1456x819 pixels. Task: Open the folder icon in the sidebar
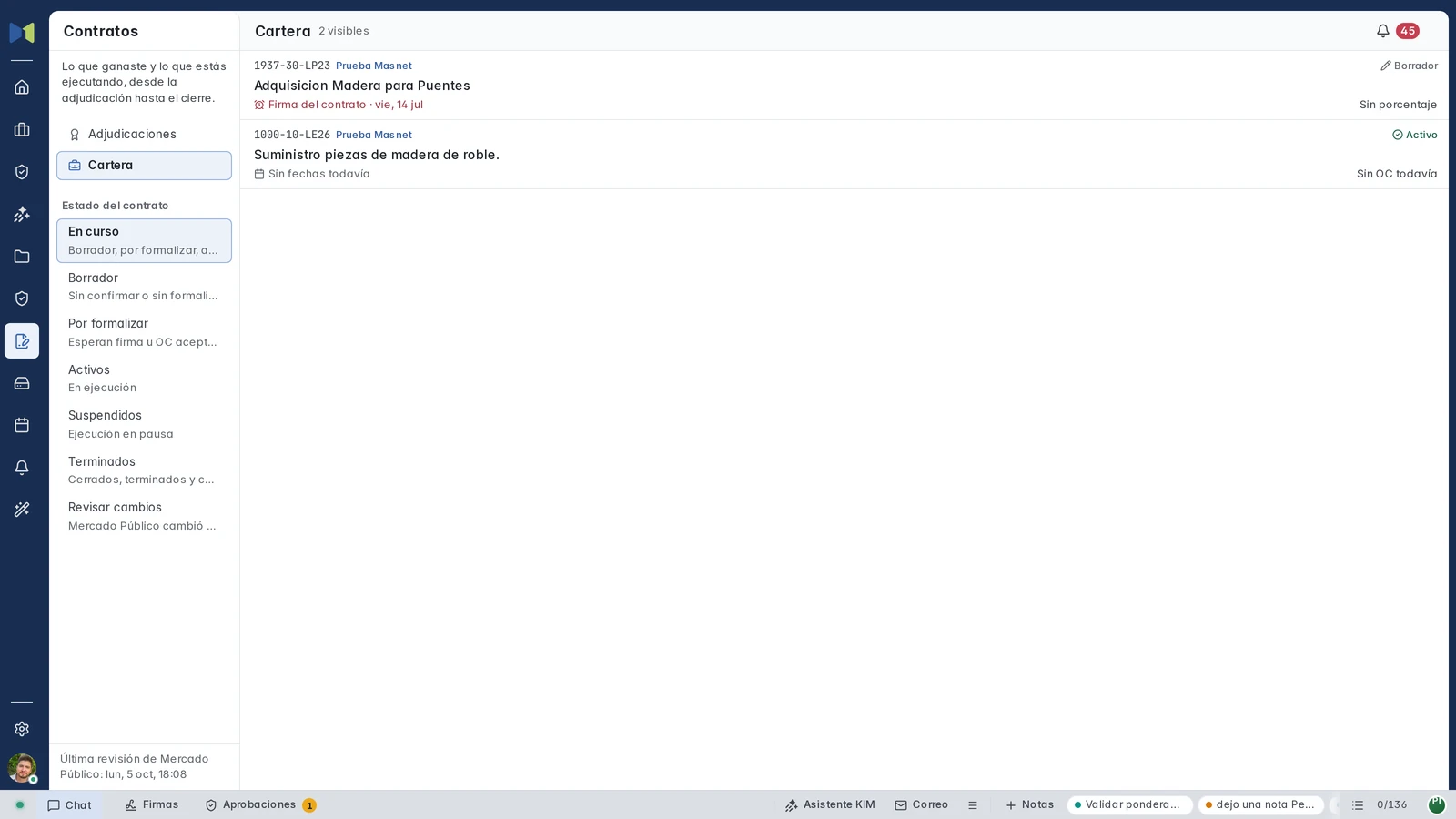click(22, 257)
